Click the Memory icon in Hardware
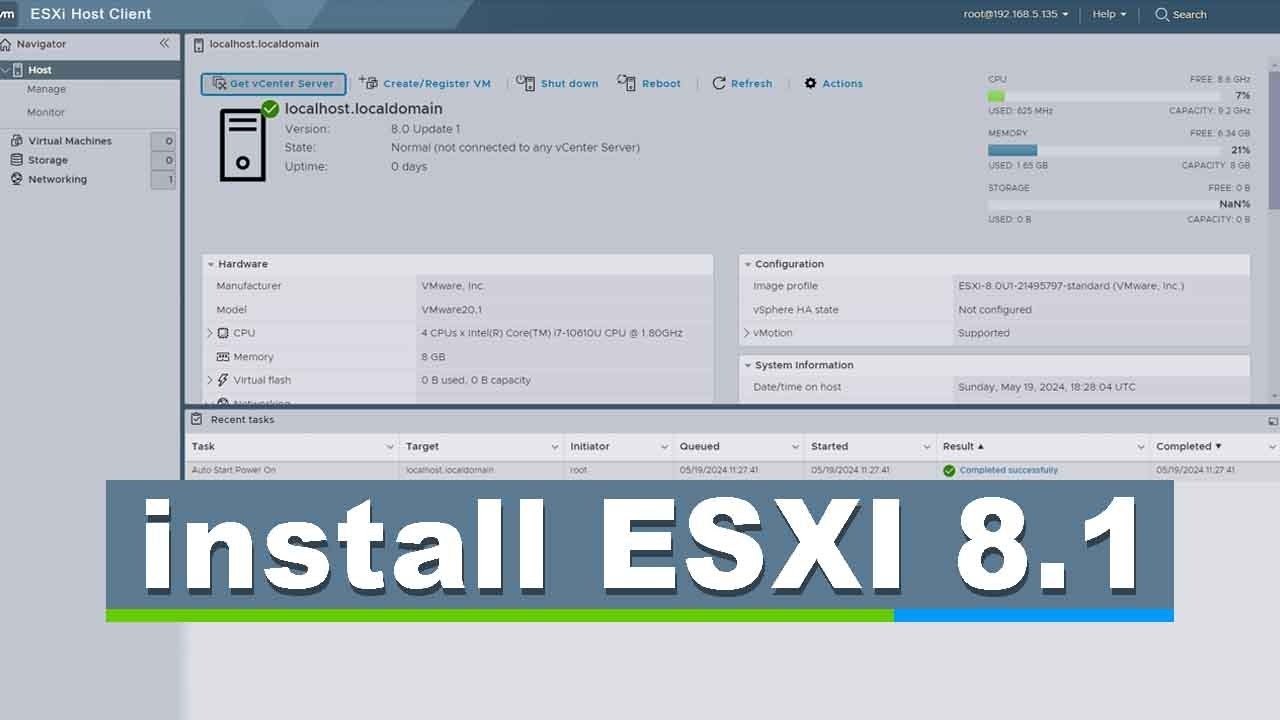Screen dimensions: 1280x720 (x=223, y=357)
